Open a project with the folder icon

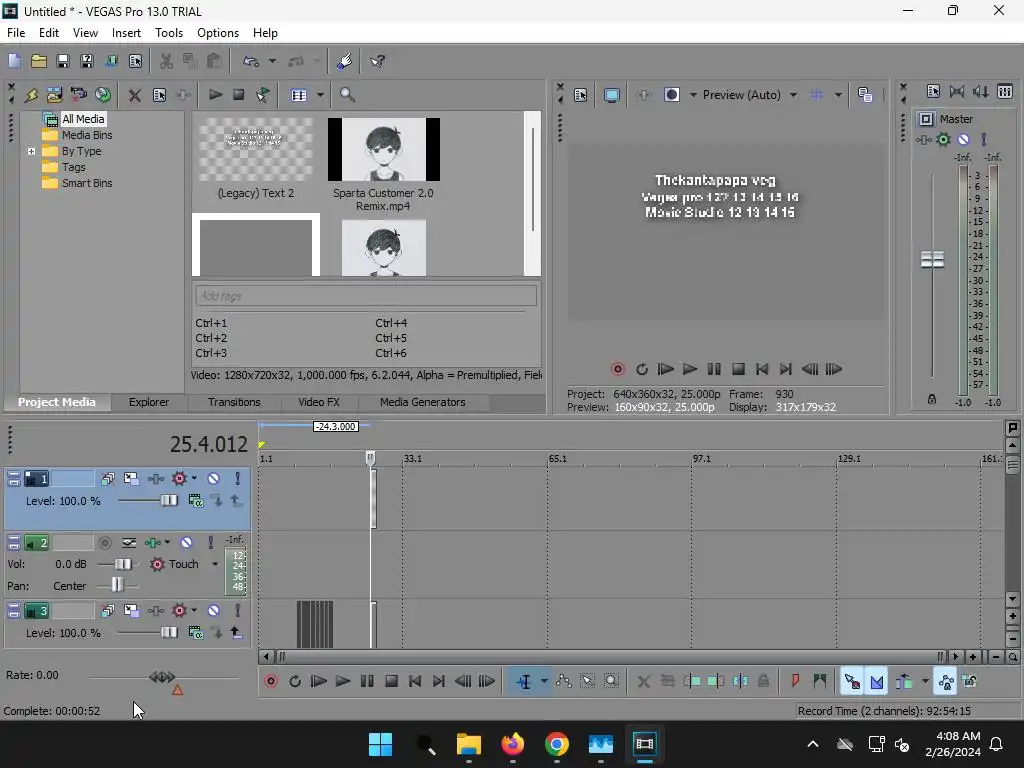[x=39, y=61]
